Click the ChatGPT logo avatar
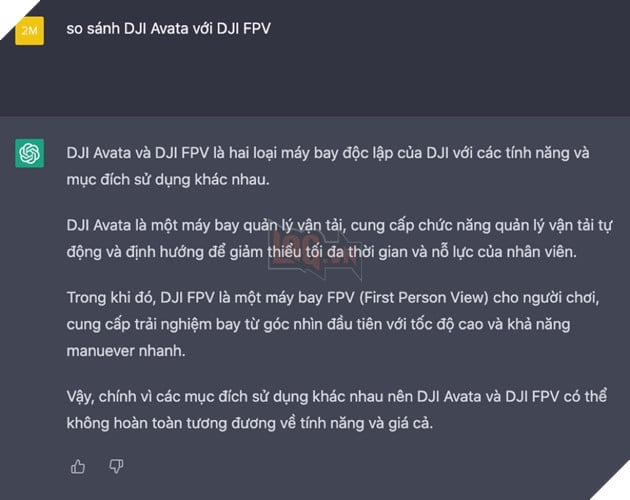Screen dimensions: 630x500 30,152
